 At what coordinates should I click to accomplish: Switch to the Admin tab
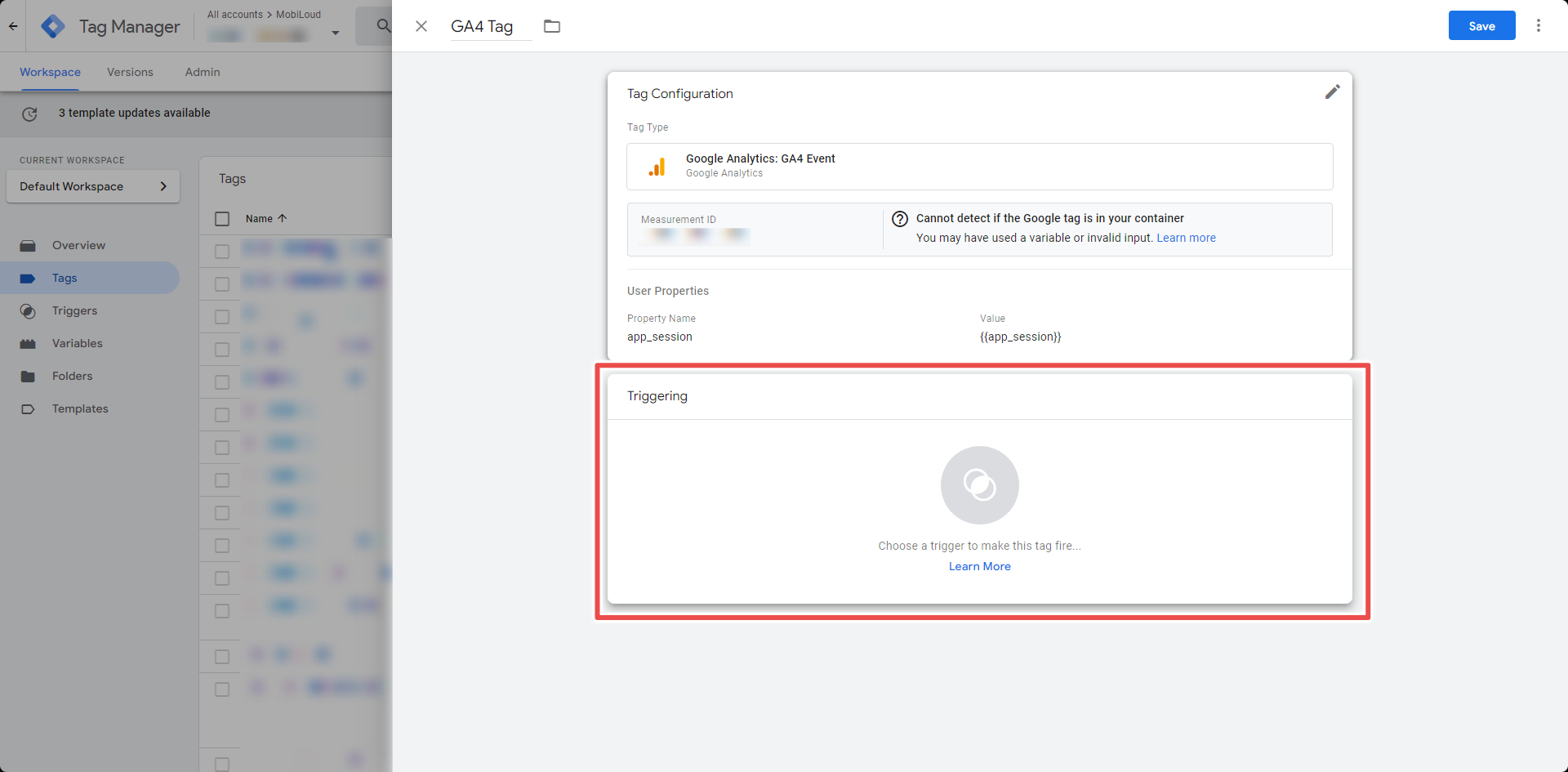tap(203, 72)
